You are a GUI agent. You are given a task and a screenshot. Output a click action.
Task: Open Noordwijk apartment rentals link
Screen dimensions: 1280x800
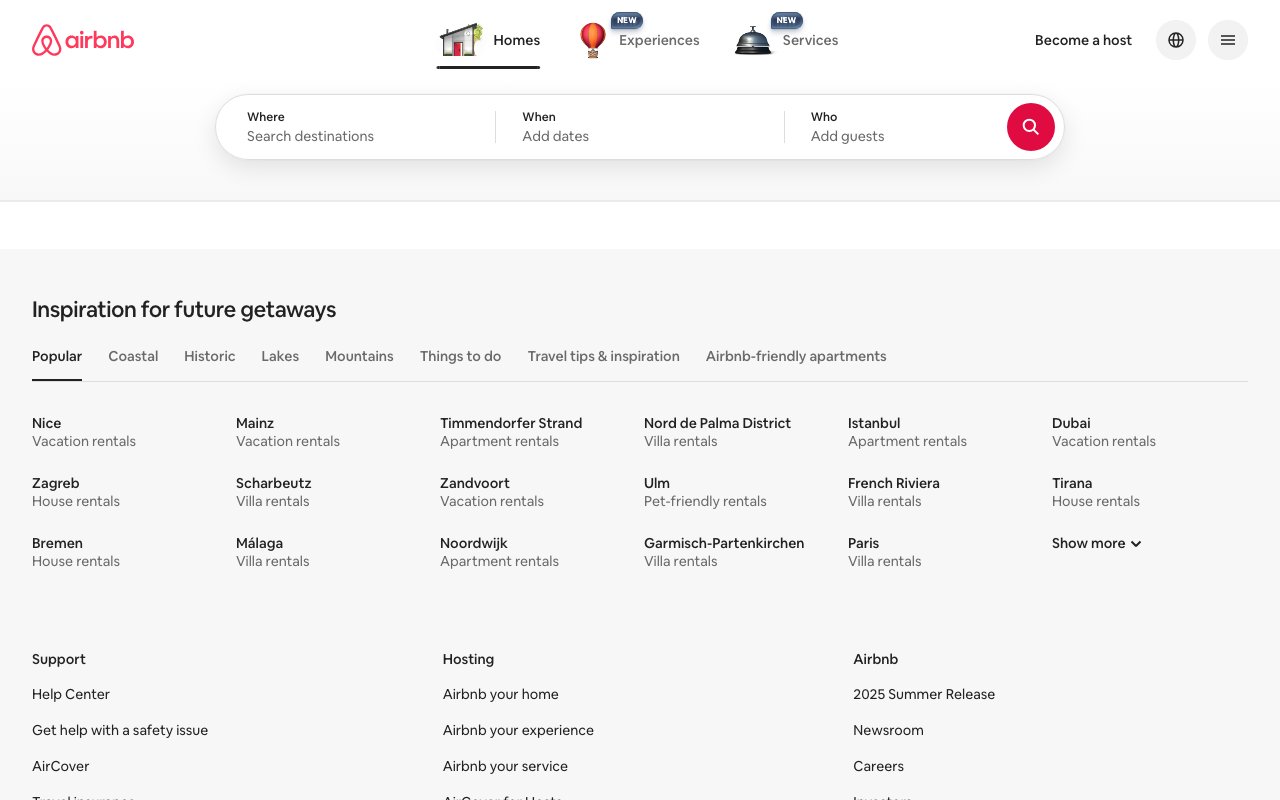[x=499, y=552]
